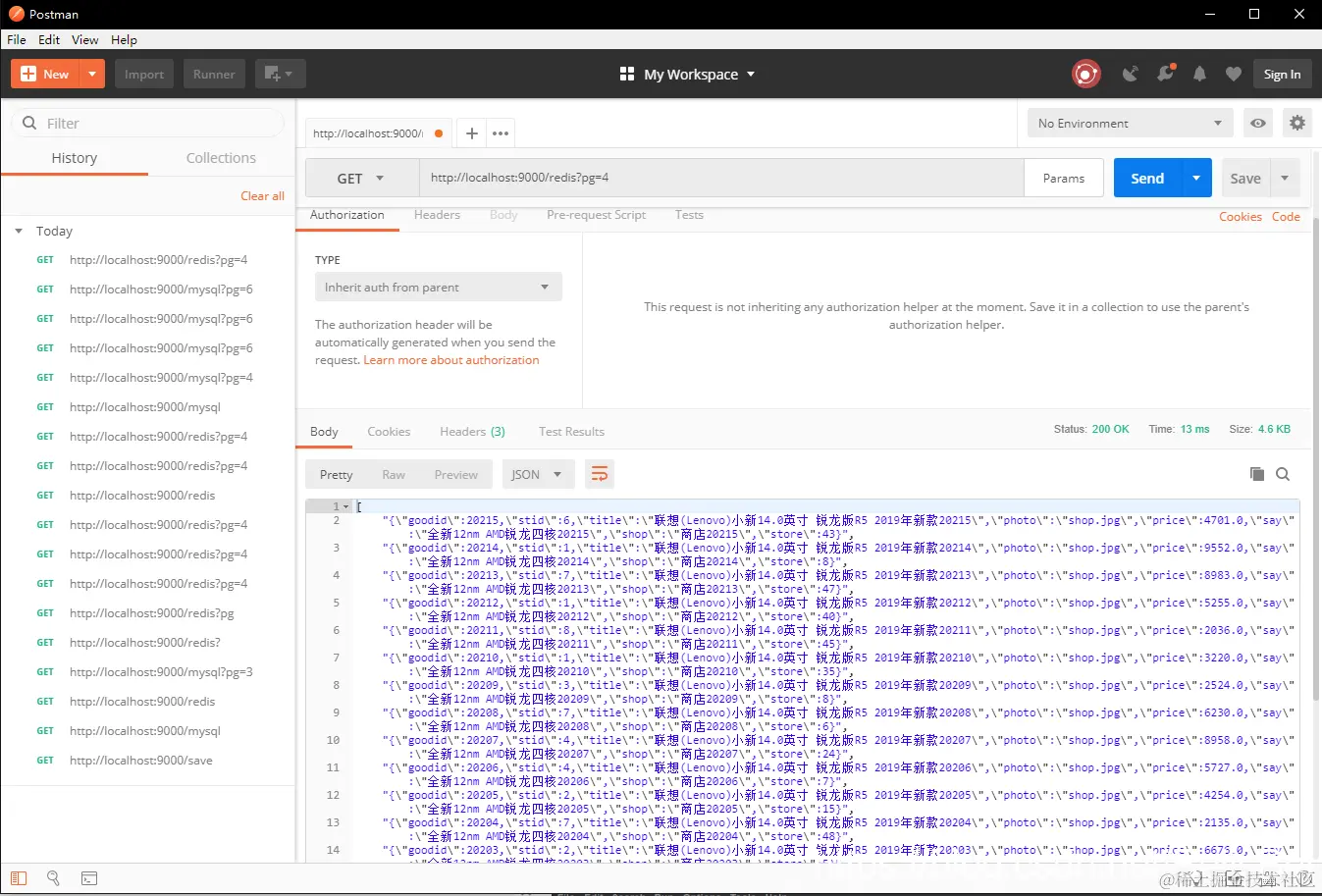Open the Test Results tab

coord(571,432)
